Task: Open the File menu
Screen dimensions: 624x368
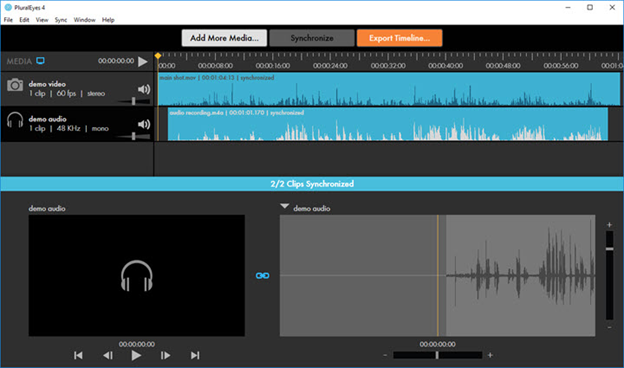Action: tap(8, 20)
